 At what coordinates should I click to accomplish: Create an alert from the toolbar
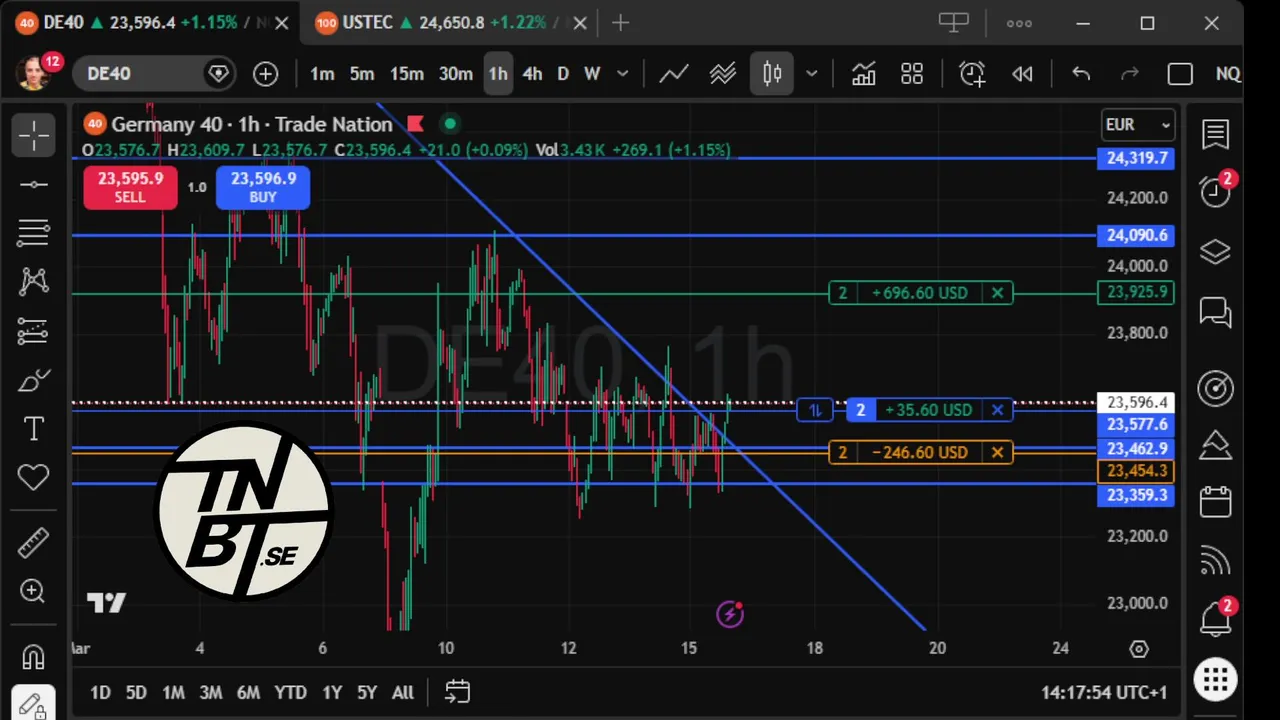[x=972, y=73]
